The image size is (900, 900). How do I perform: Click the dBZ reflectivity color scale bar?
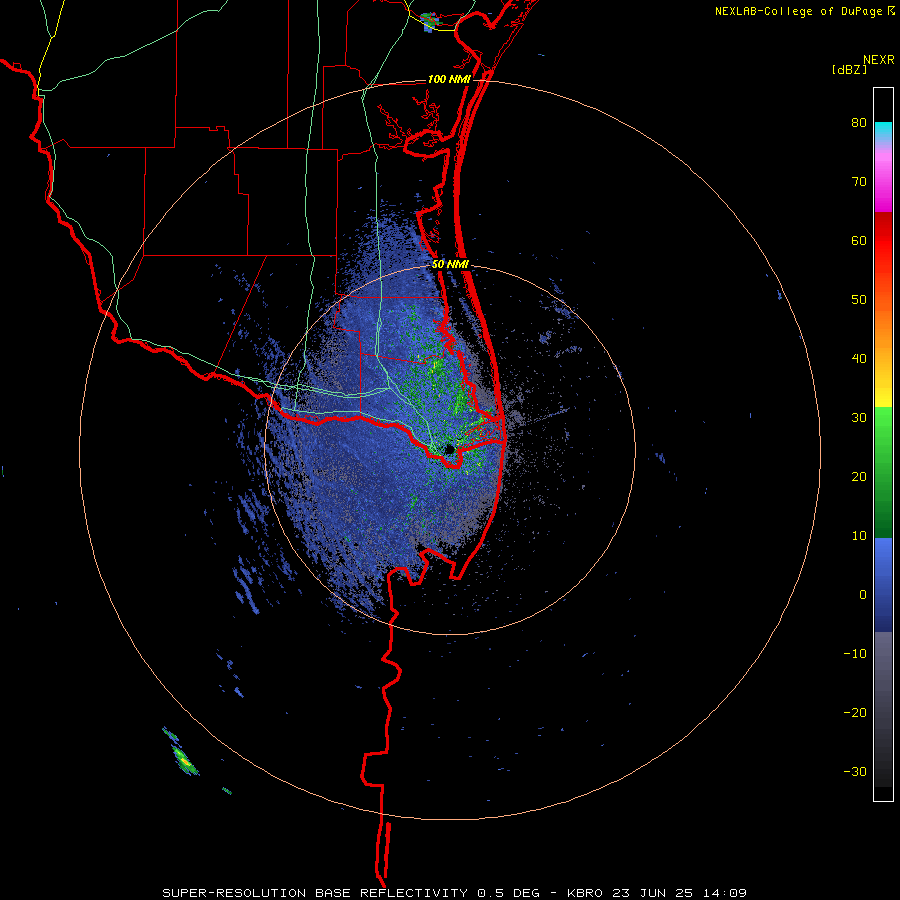(883, 444)
